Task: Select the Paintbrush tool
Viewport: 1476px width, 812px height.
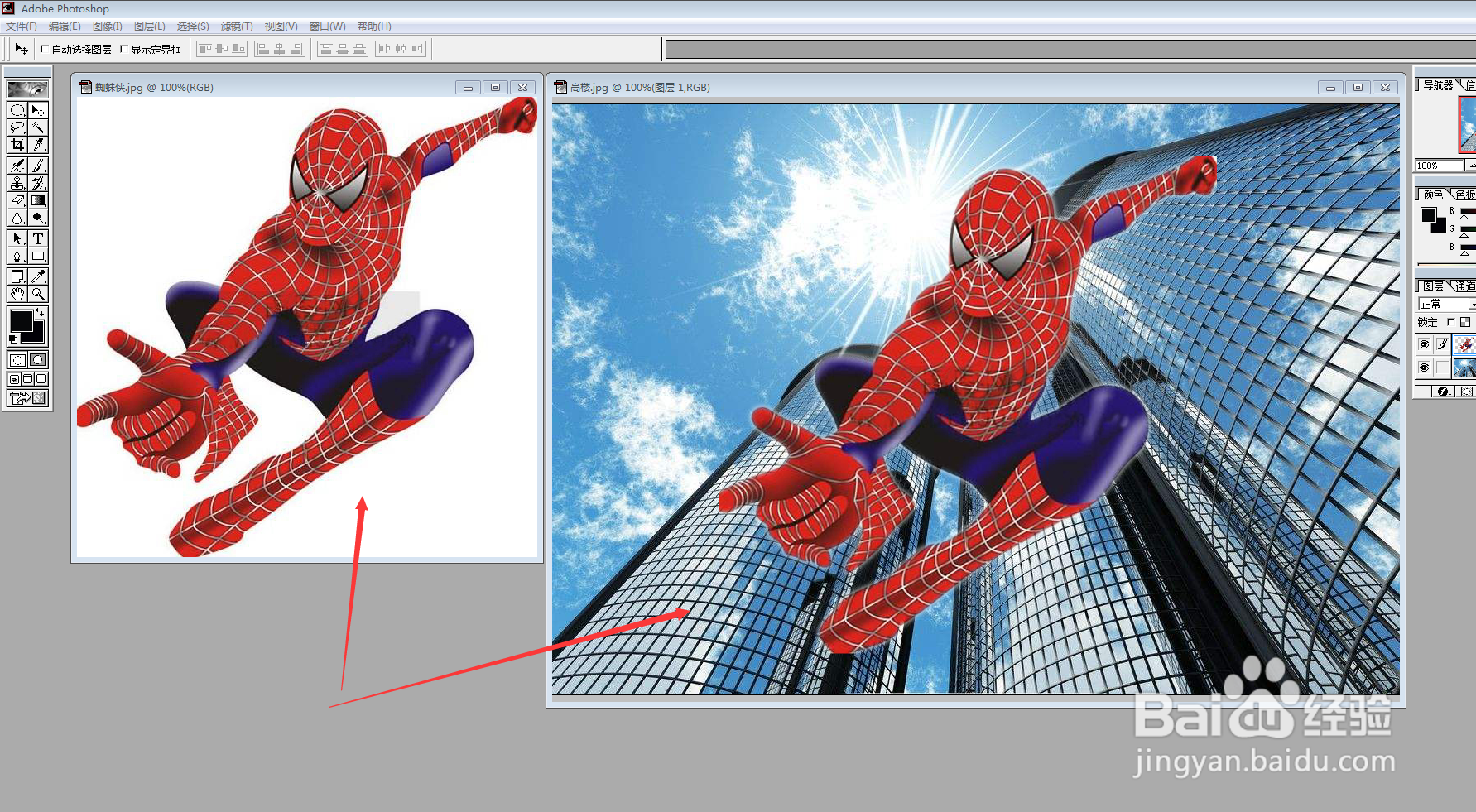Action: [x=38, y=166]
